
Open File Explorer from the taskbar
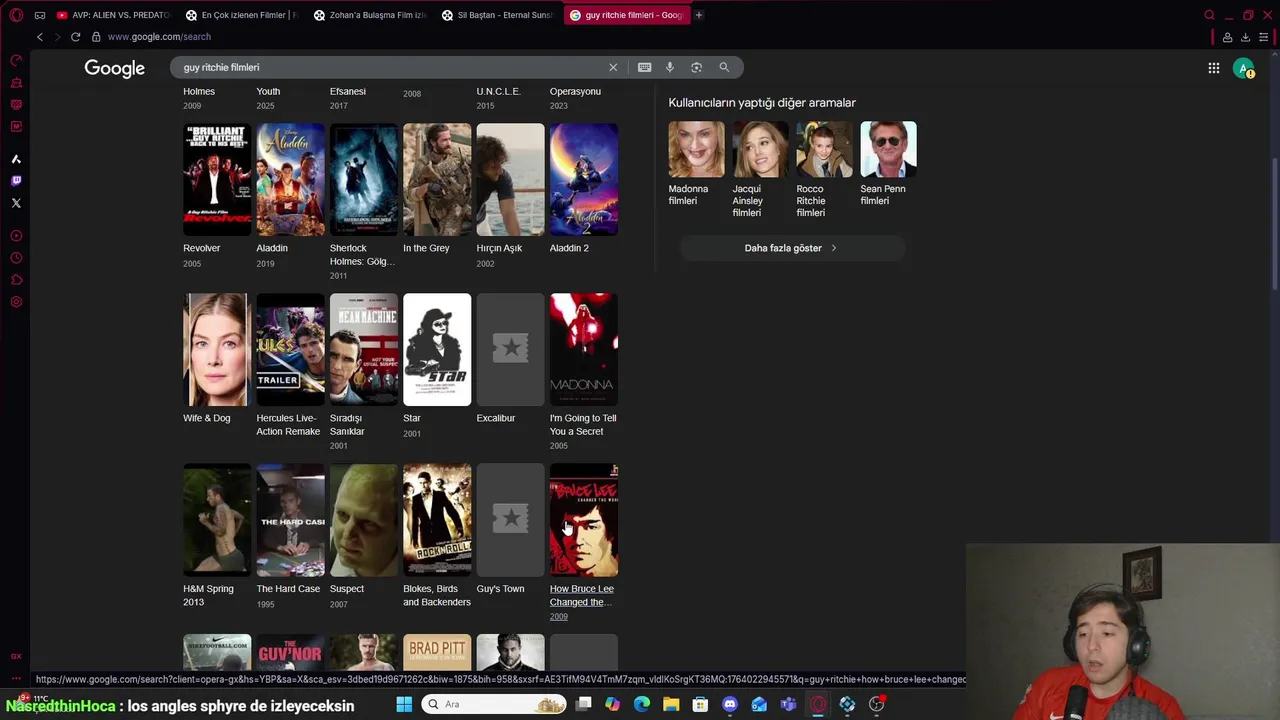671,704
